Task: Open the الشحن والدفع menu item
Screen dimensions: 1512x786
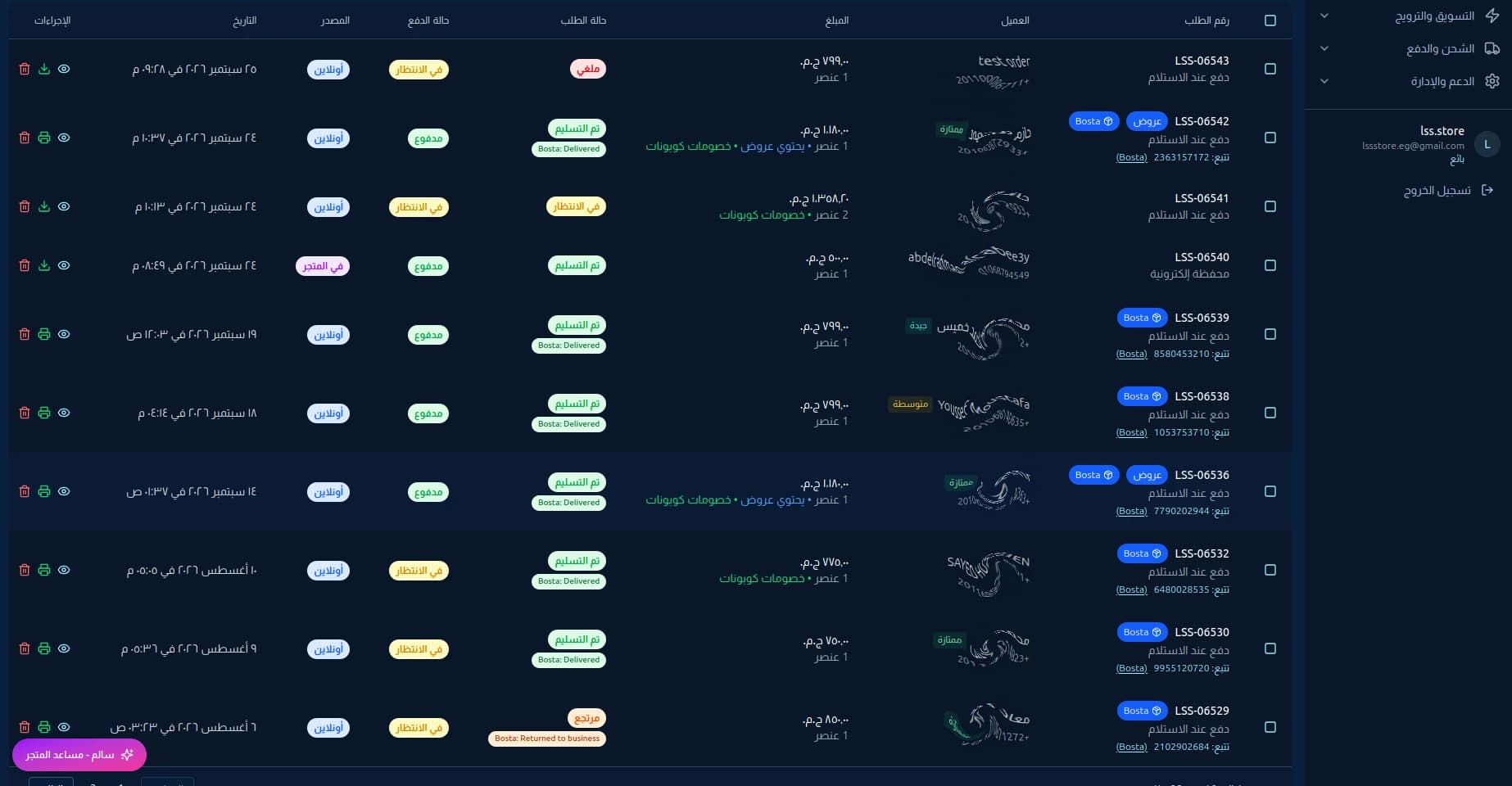Action: tap(1440, 49)
